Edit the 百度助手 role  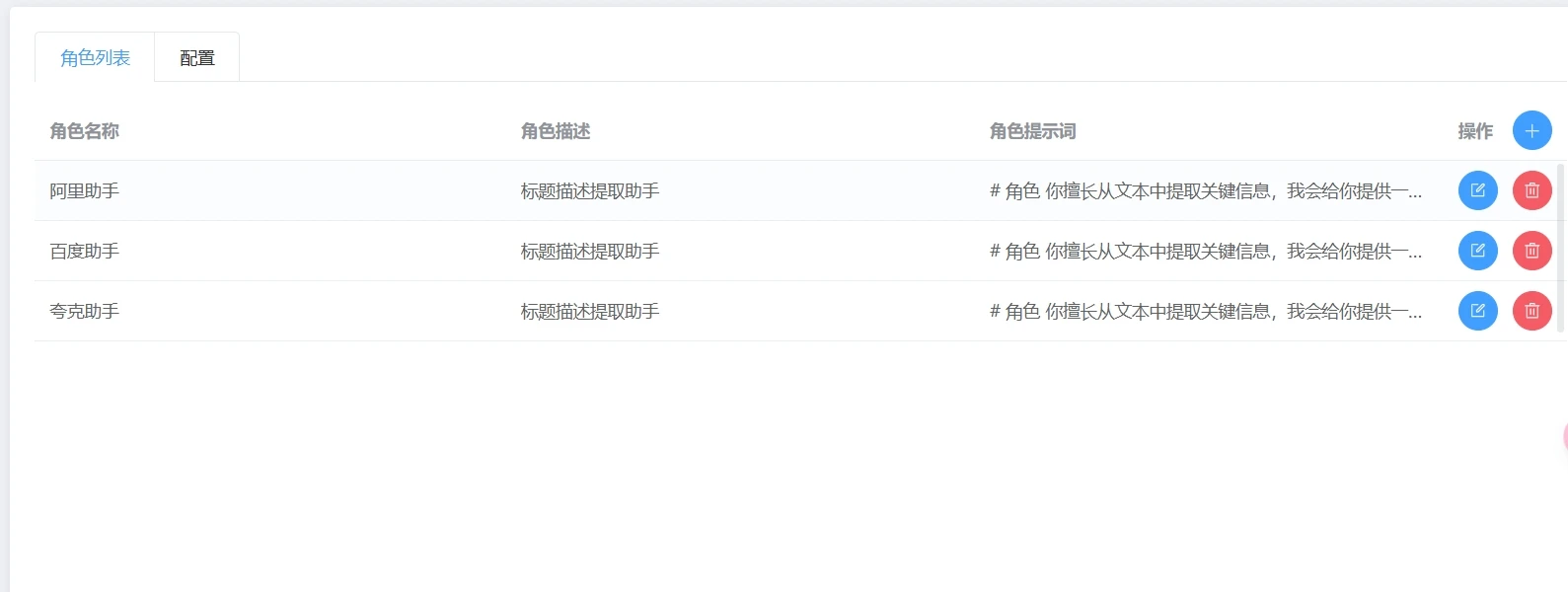click(1477, 251)
